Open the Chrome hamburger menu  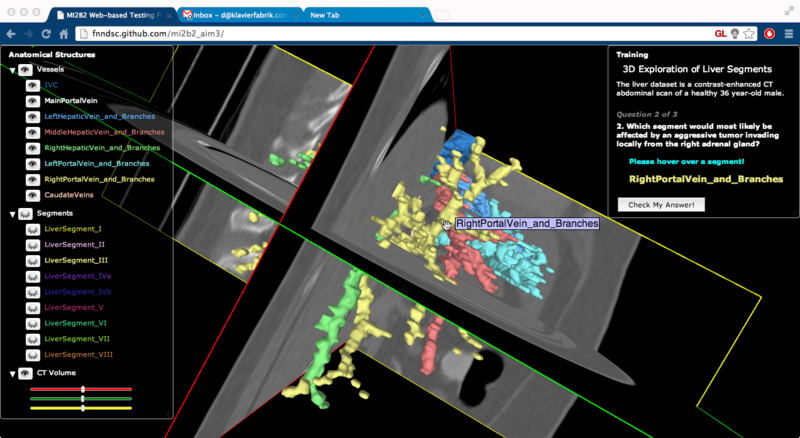pyautogui.click(x=788, y=33)
